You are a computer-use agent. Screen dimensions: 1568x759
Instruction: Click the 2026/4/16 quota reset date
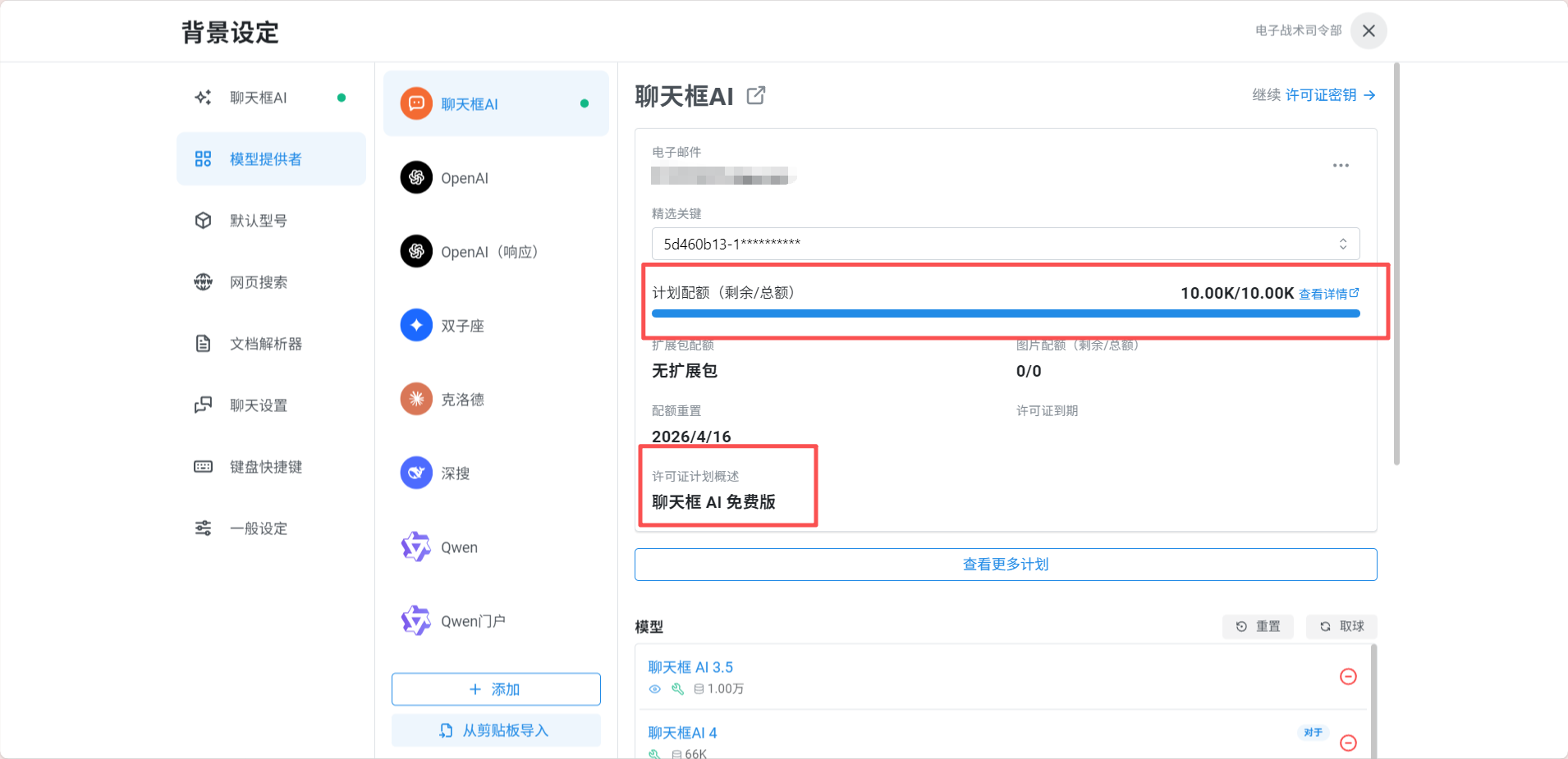691,437
